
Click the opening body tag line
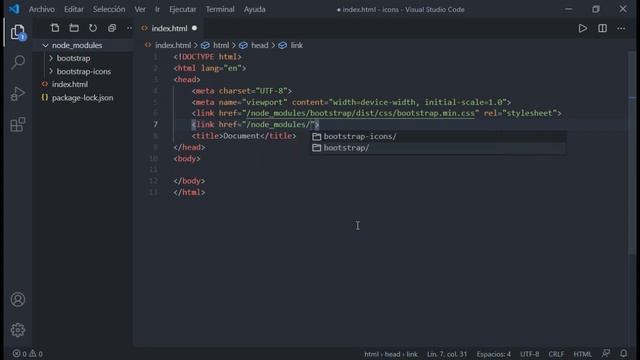187,159
